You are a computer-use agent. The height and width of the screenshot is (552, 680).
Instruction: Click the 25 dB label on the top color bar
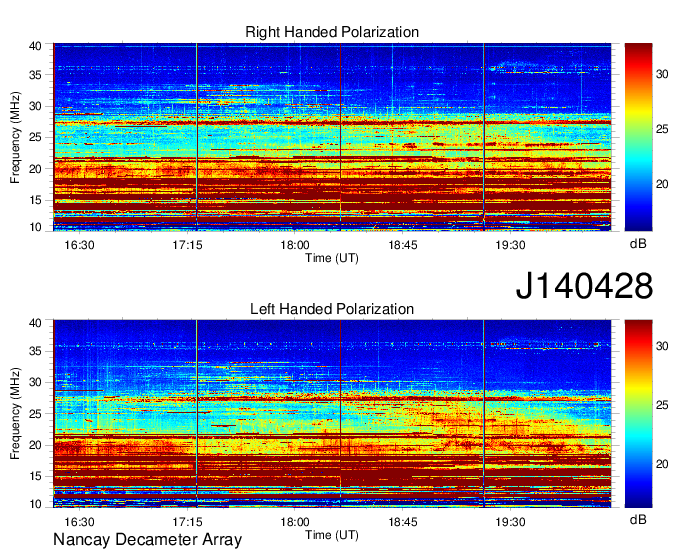[x=662, y=129]
